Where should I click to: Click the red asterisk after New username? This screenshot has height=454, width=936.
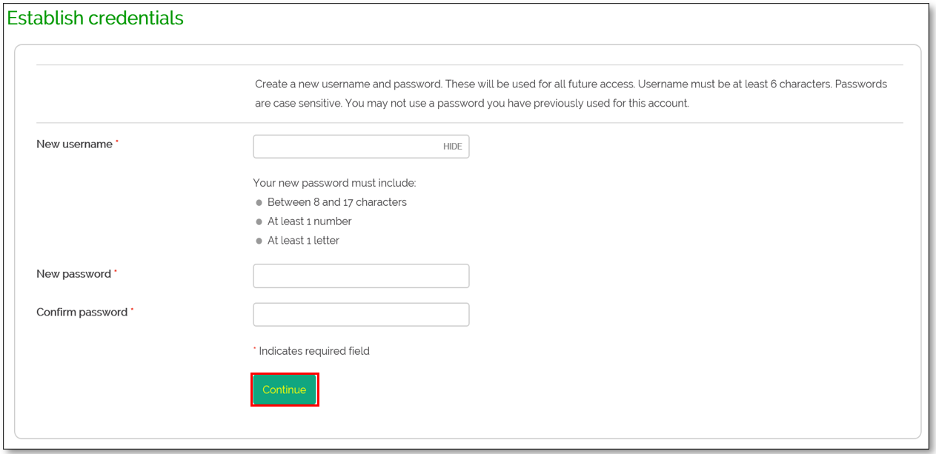(x=117, y=143)
